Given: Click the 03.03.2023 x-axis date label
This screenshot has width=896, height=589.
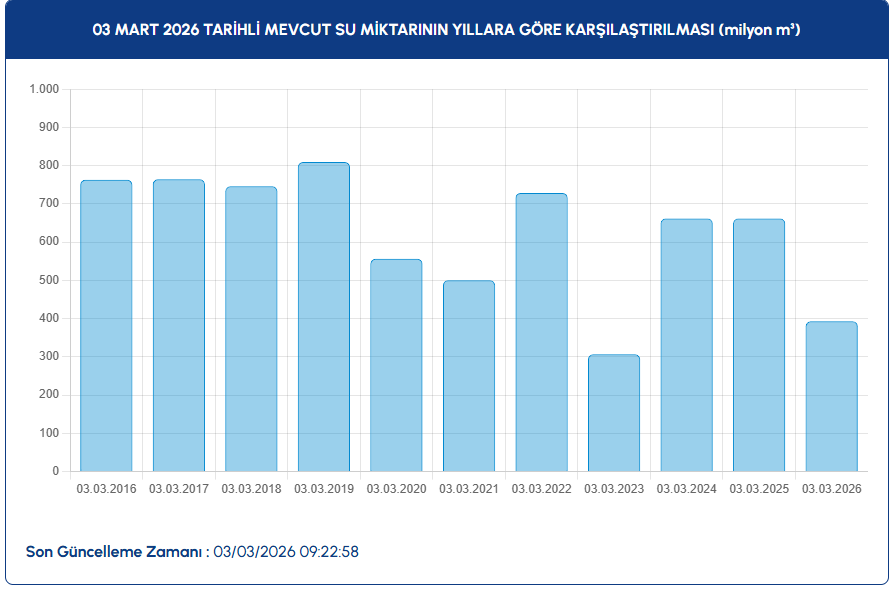Looking at the screenshot, I should pyautogui.click(x=614, y=489).
